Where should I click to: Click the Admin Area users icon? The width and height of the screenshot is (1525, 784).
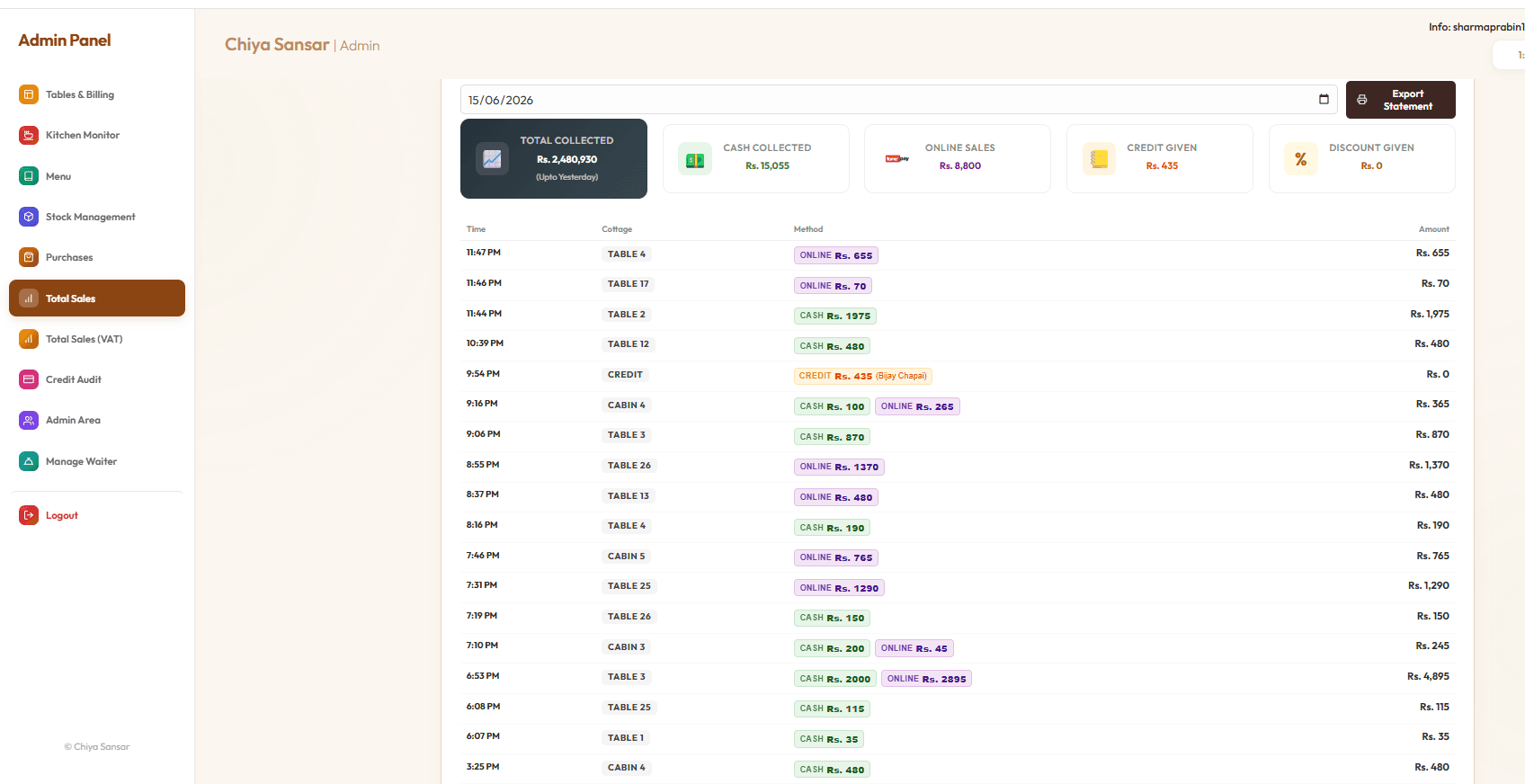29,420
